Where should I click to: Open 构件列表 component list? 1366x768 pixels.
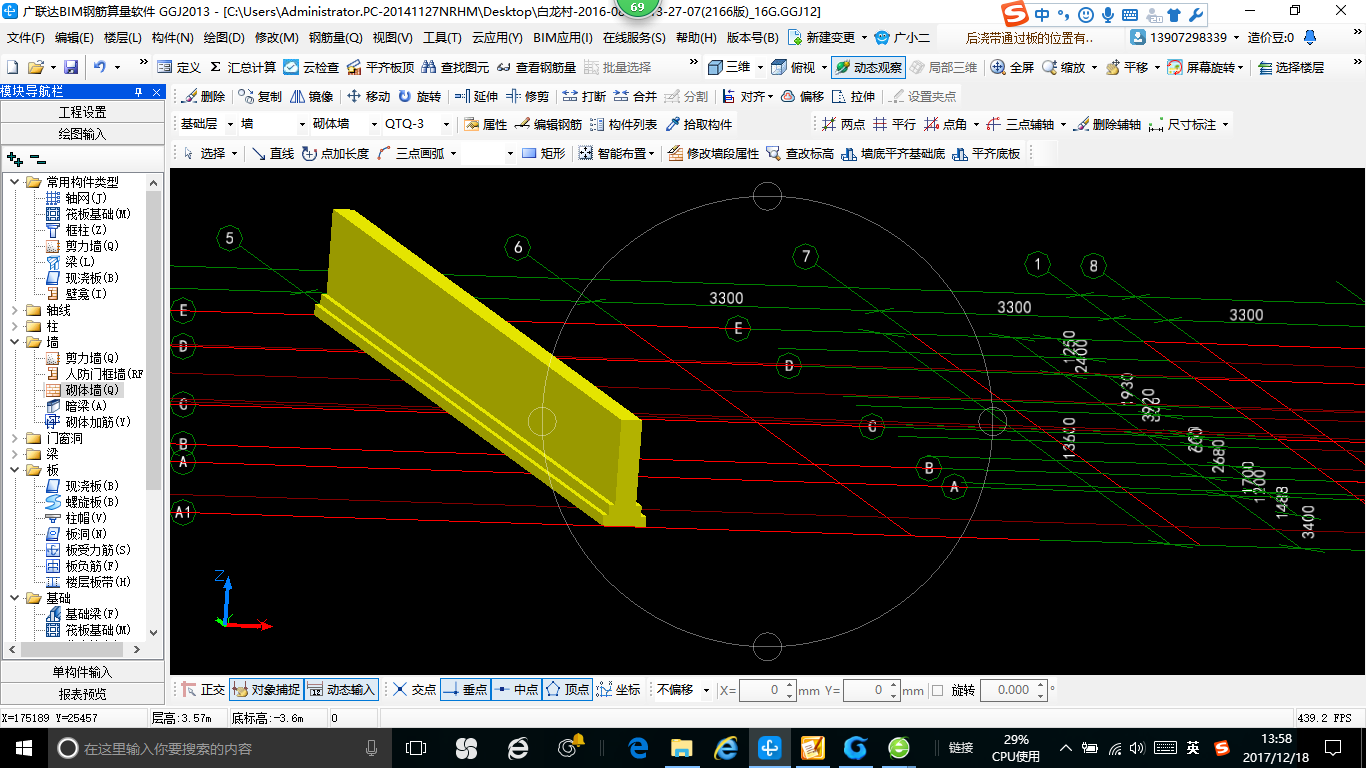624,124
